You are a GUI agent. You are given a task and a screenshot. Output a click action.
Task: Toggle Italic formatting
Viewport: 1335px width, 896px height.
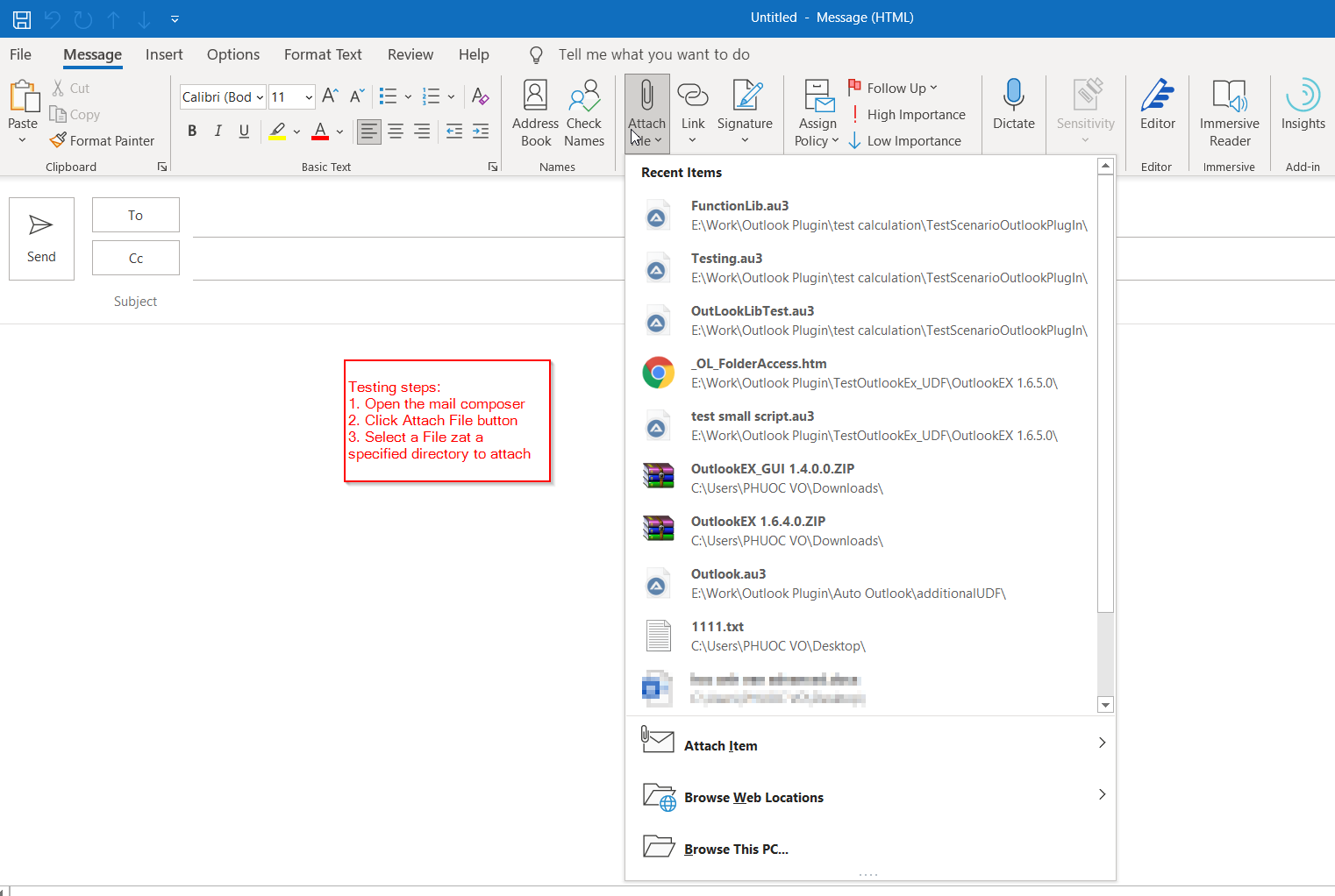tap(218, 131)
